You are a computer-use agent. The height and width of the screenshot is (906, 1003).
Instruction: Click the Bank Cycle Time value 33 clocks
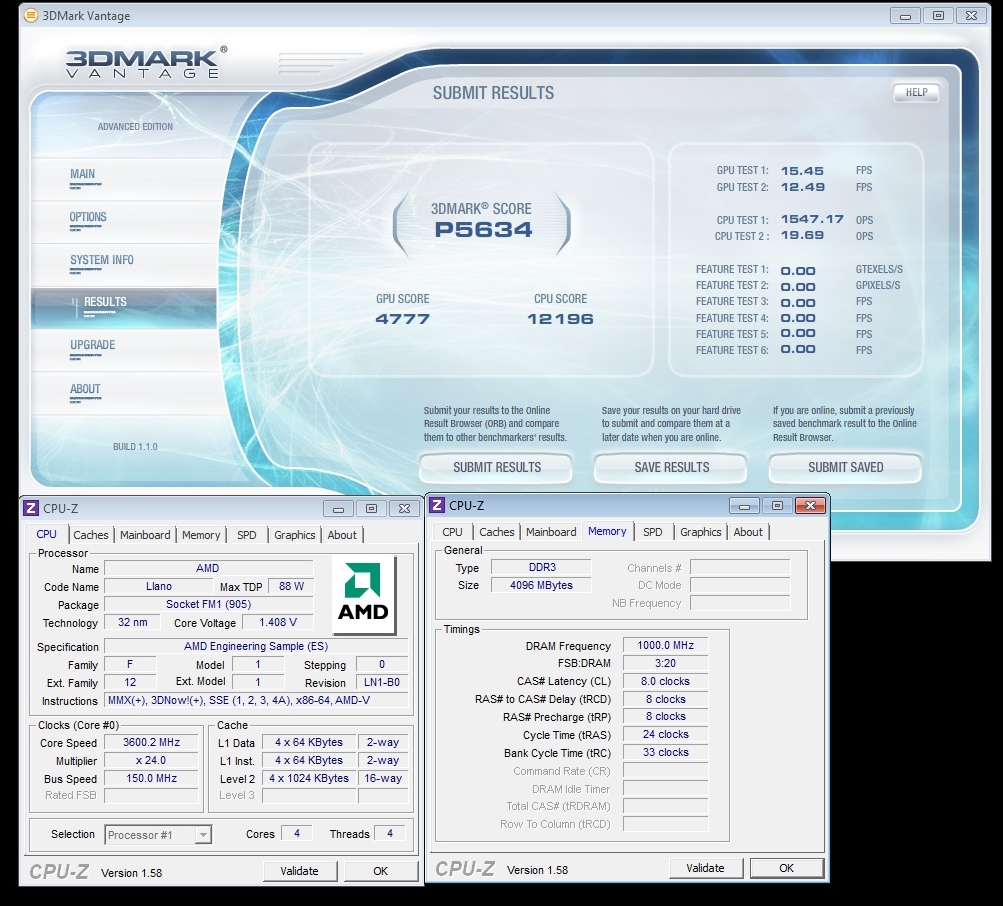click(665, 752)
